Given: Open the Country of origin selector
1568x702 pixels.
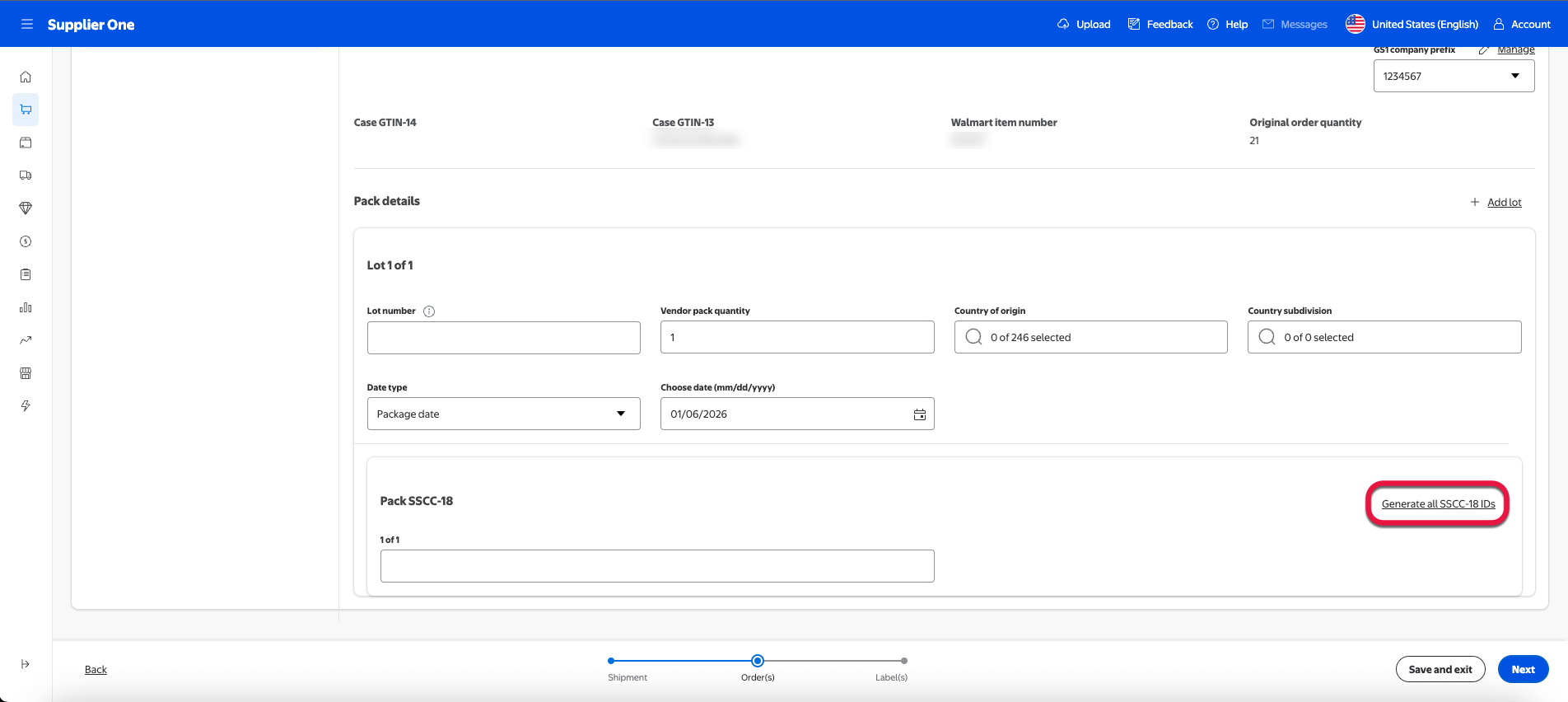Looking at the screenshot, I should click(x=1090, y=337).
